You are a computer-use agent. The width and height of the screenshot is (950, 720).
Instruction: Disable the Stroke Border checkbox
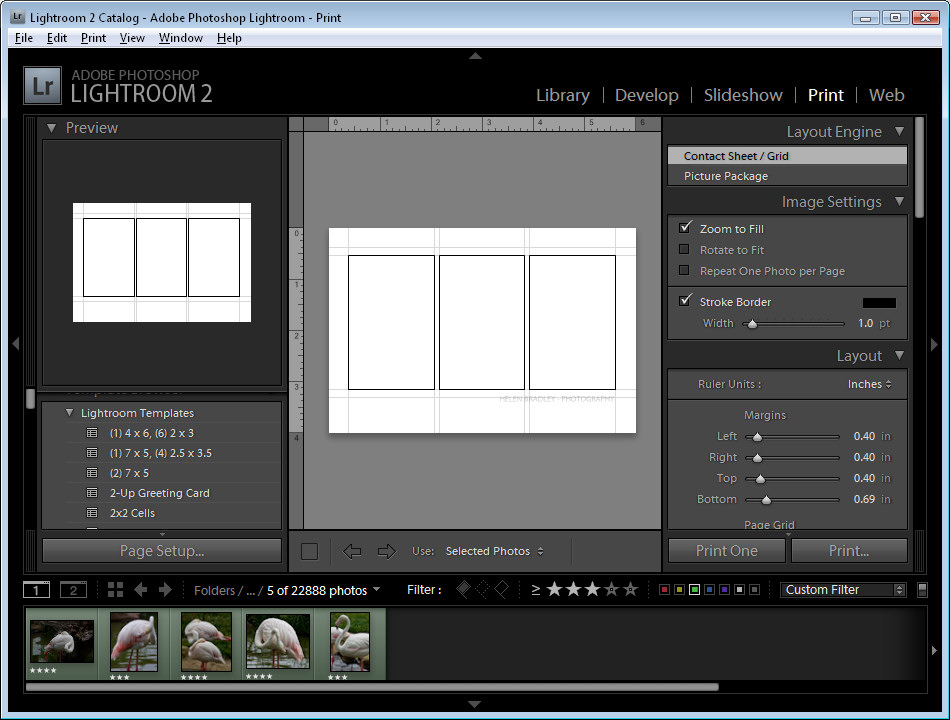point(685,301)
